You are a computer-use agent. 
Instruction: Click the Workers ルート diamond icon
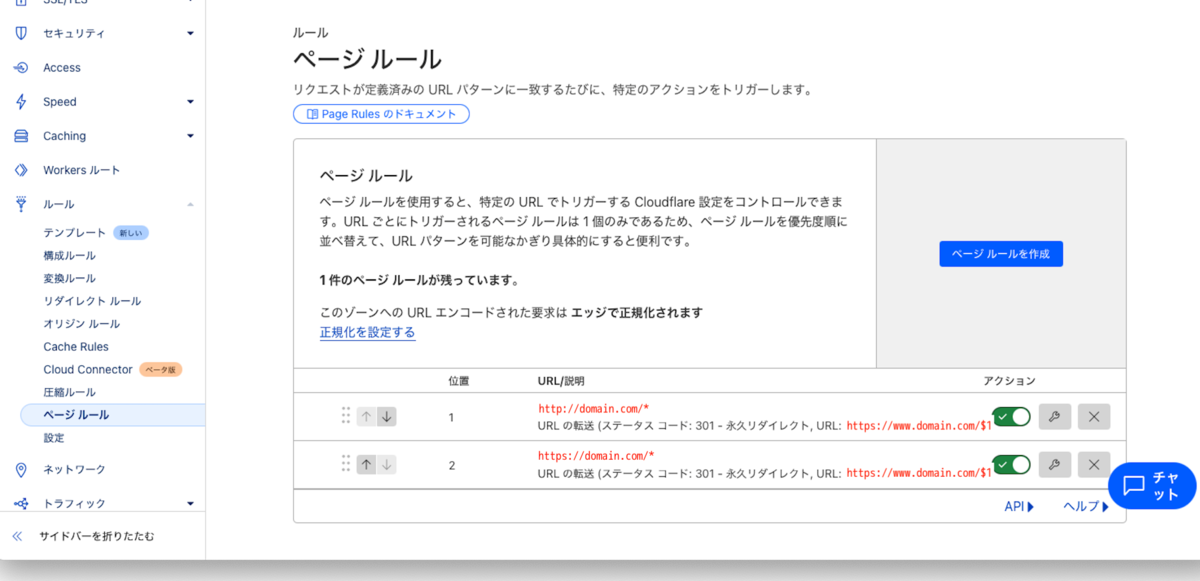(x=21, y=170)
